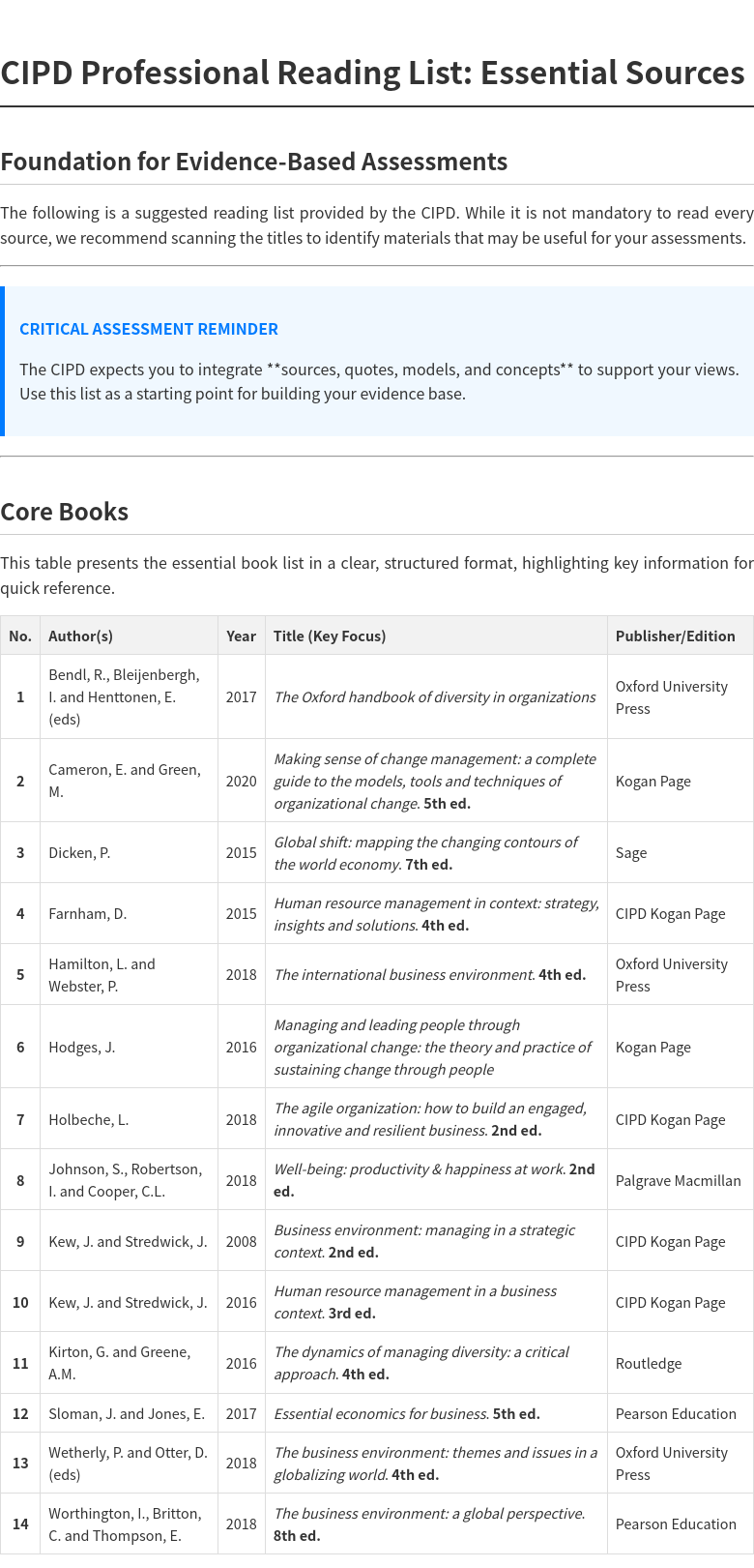The height and width of the screenshot is (1568, 754).
Task: Click the 'CRITICAL ASSESSMENT REMINDER' callout title
Action: 149,329
